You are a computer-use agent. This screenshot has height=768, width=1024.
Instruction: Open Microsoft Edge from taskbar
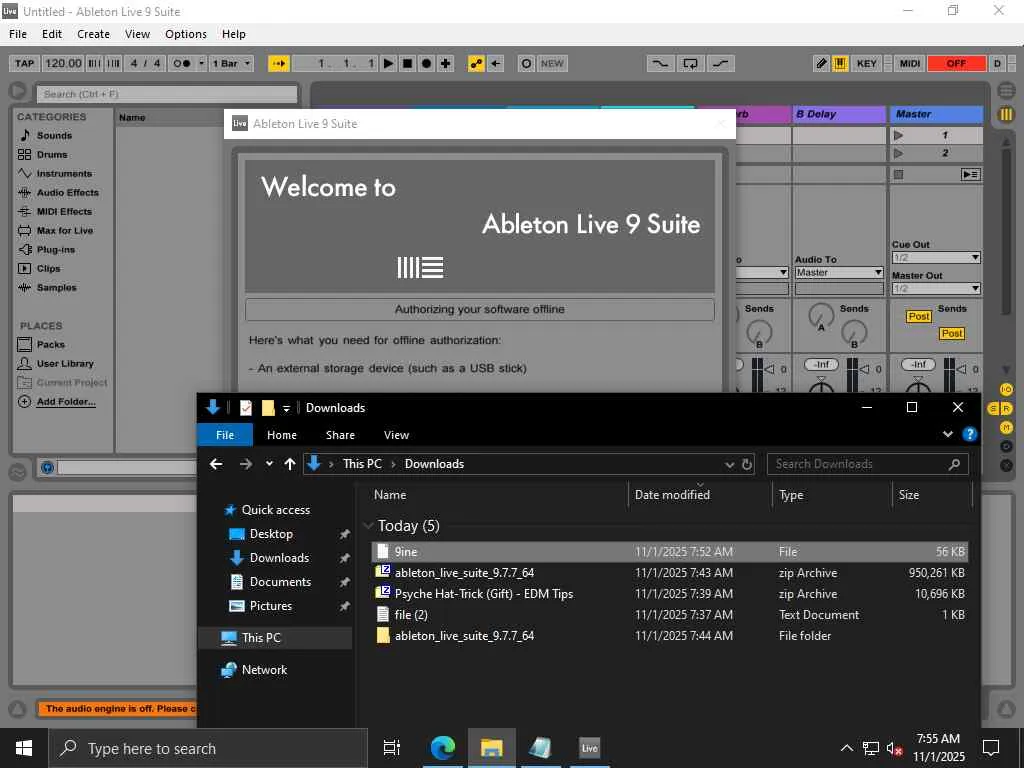pos(443,748)
